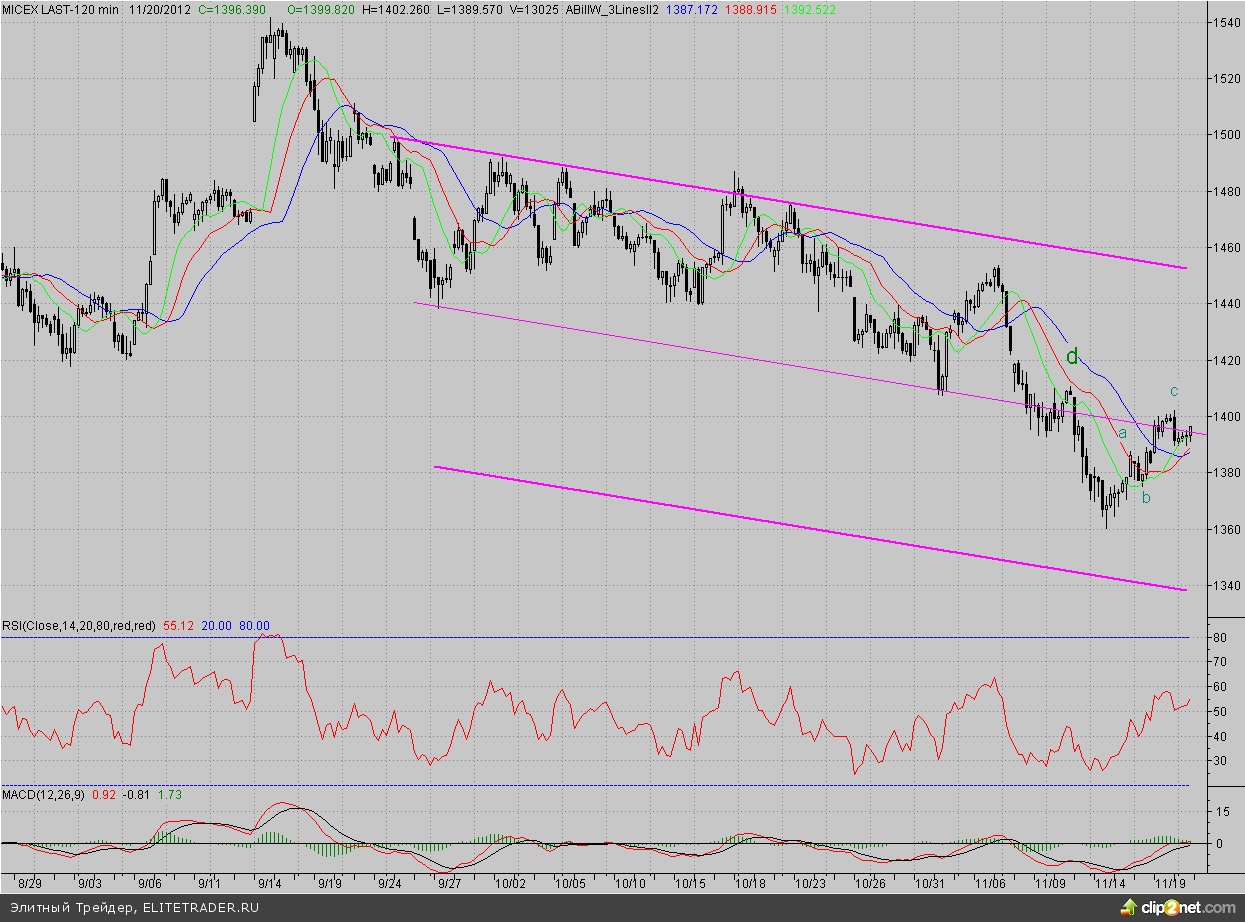This screenshot has height=922, width=1245.
Task: Click the red RSI value 55.12
Action: (x=177, y=626)
